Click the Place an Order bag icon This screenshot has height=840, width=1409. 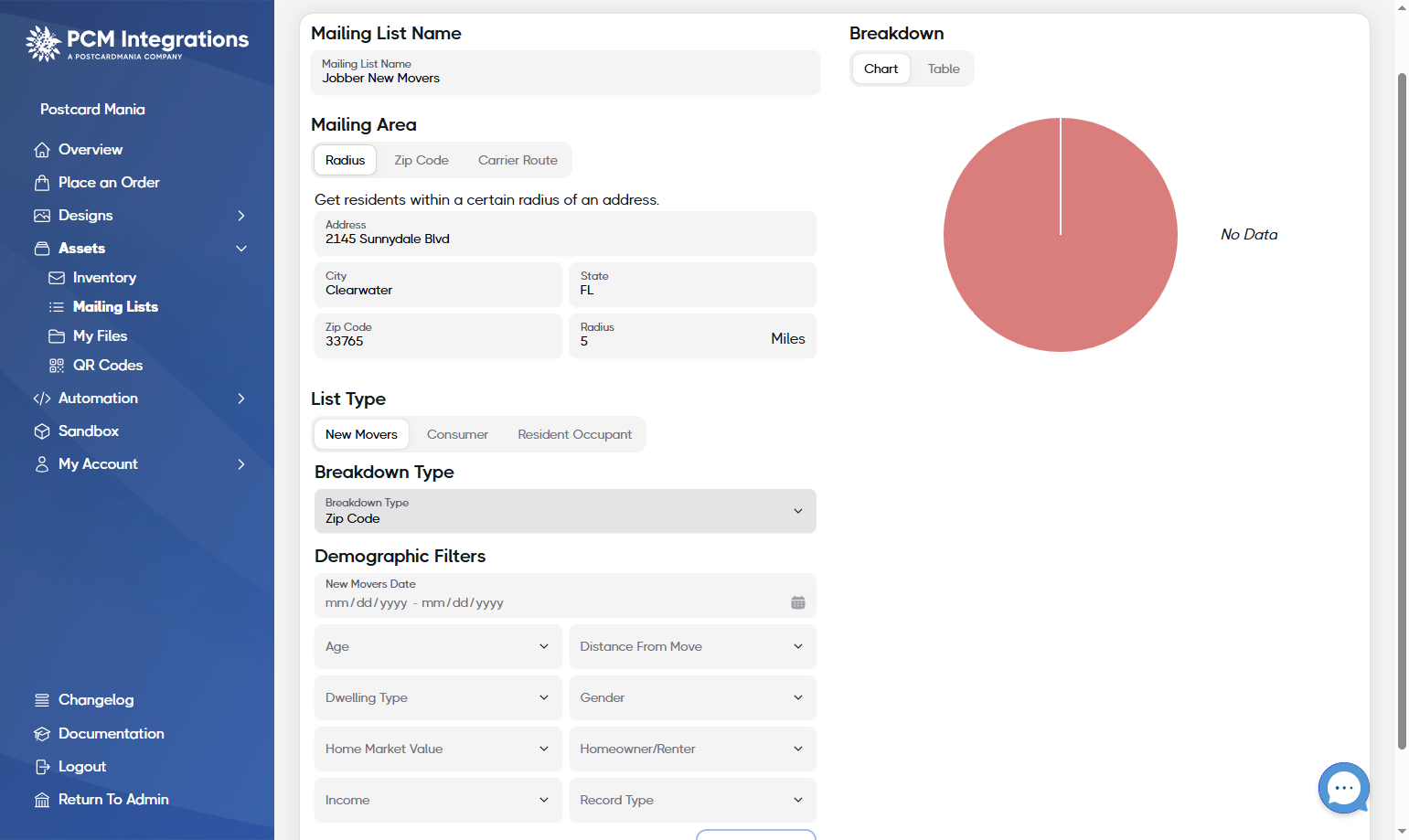pos(42,183)
